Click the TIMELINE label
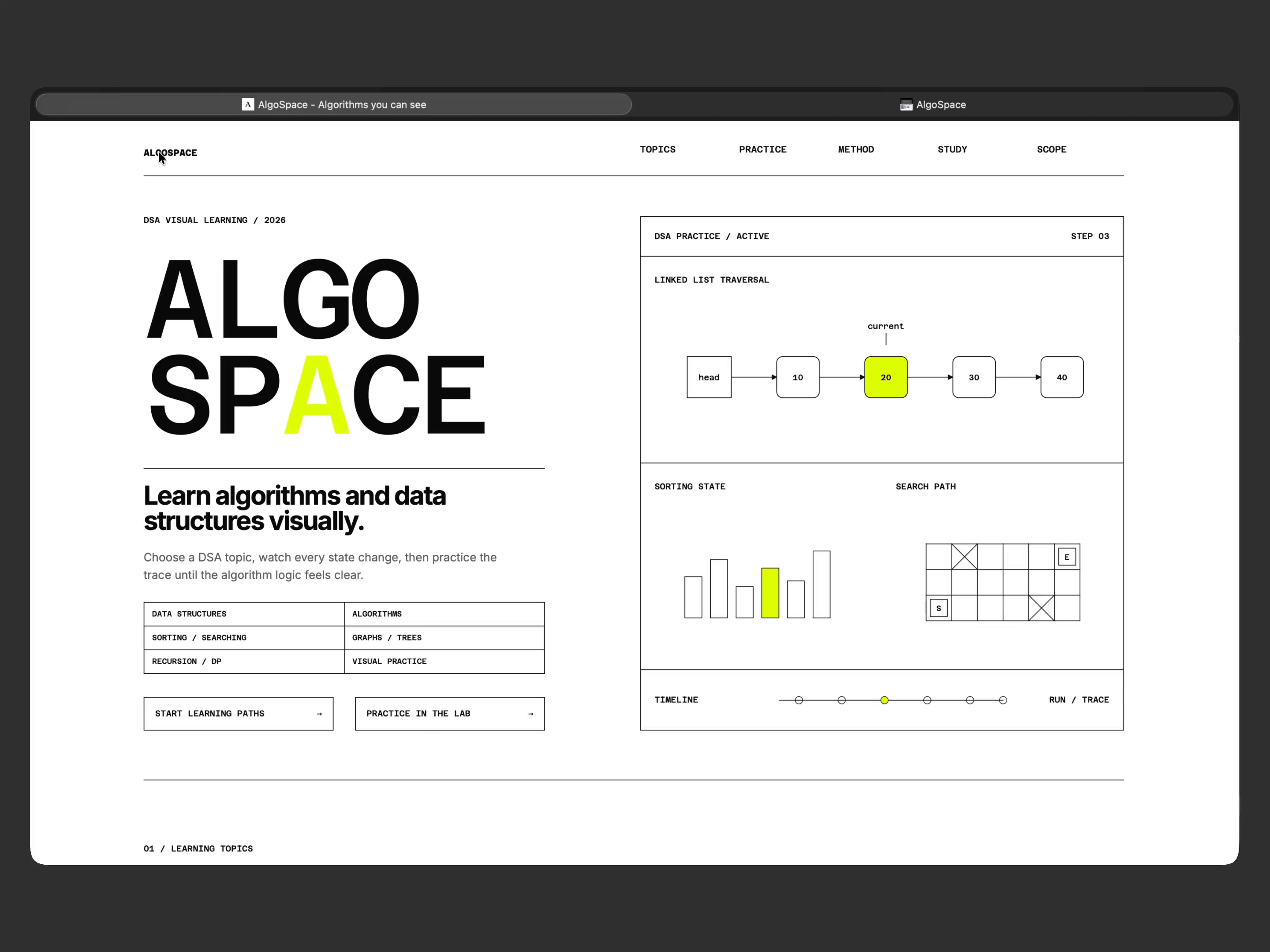Viewport: 1270px width, 952px height. (676, 699)
